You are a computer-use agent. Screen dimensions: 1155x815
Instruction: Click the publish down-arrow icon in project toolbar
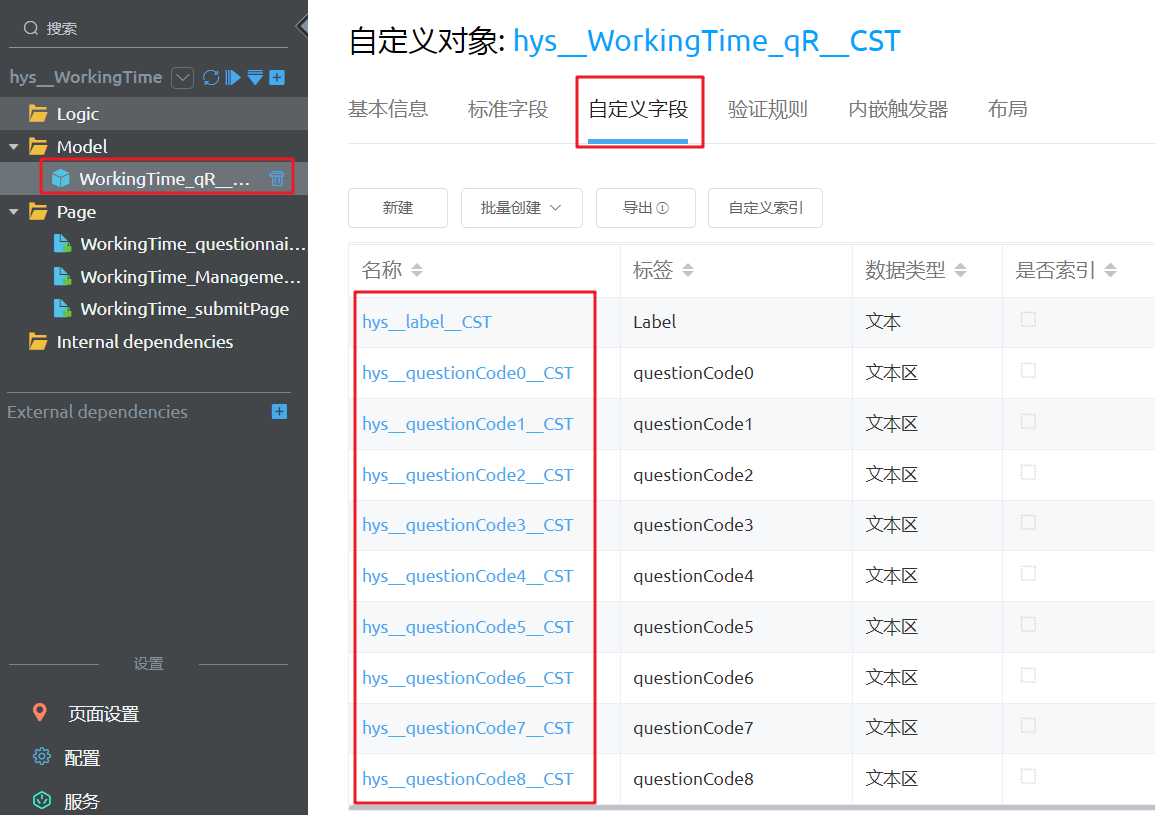(255, 77)
